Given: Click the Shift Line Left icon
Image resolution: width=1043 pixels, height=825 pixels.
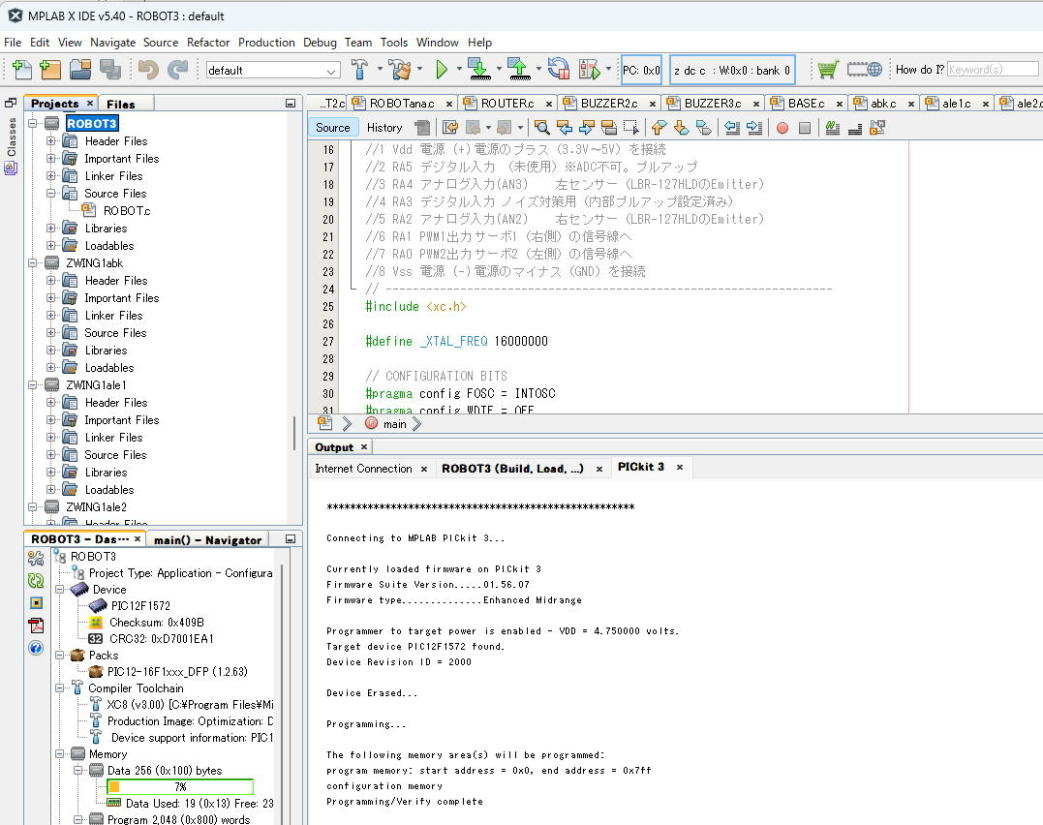Looking at the screenshot, I should coord(732,128).
